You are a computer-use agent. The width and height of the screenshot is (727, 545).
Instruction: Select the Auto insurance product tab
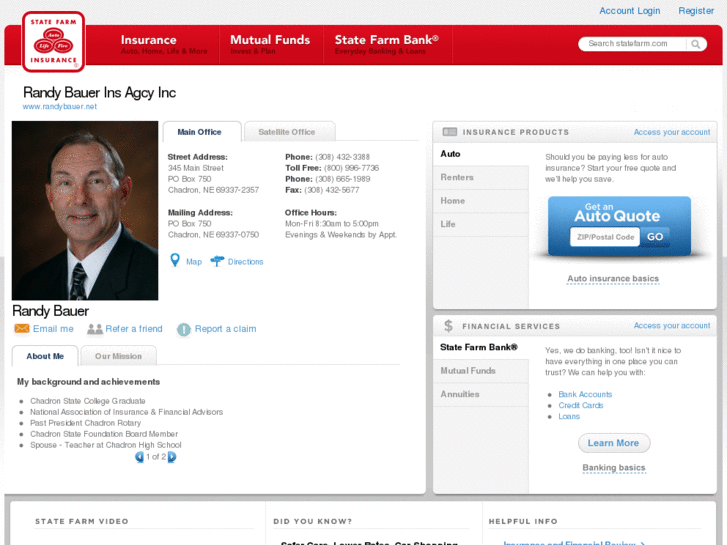tap(481, 154)
